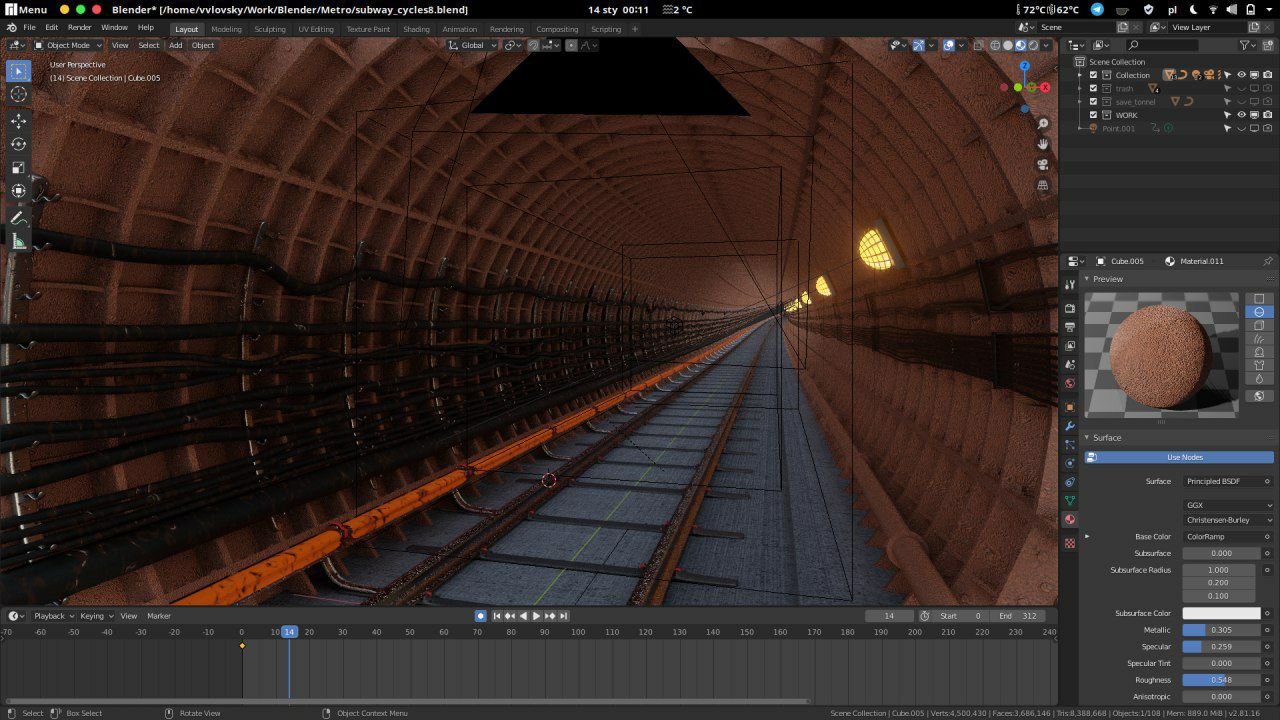This screenshot has height=720, width=1280.
Task: Open the Render menu
Action: pos(79,28)
